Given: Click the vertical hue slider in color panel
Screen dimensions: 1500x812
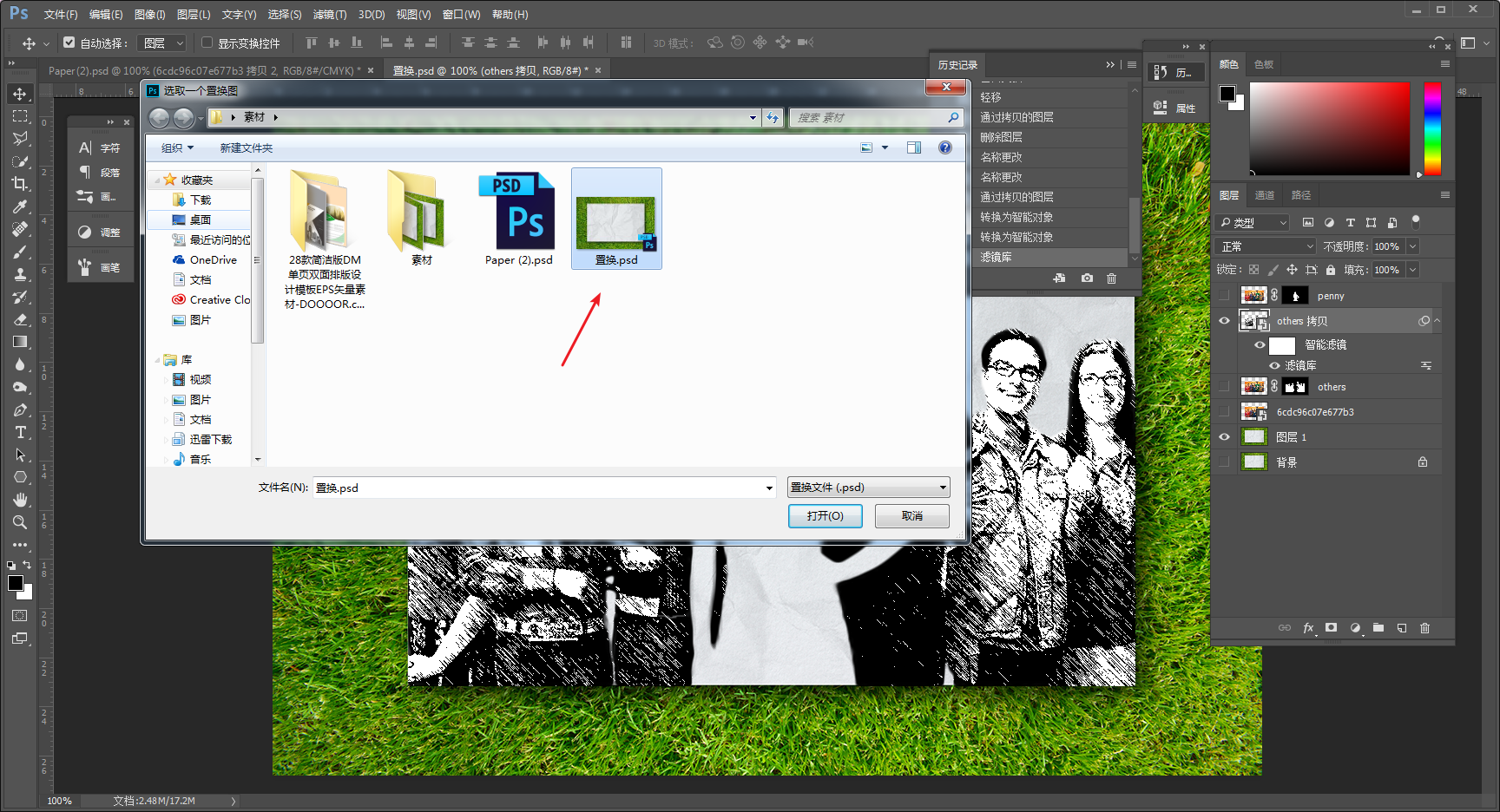Looking at the screenshot, I should click(1432, 129).
